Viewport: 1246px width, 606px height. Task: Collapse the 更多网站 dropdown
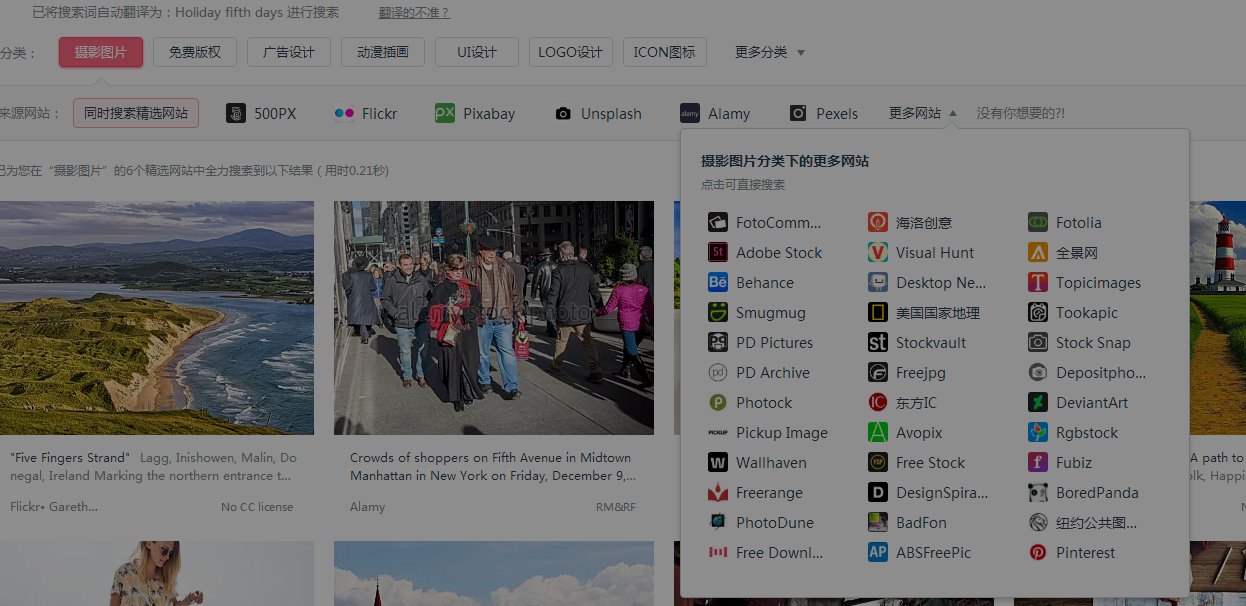pos(923,113)
